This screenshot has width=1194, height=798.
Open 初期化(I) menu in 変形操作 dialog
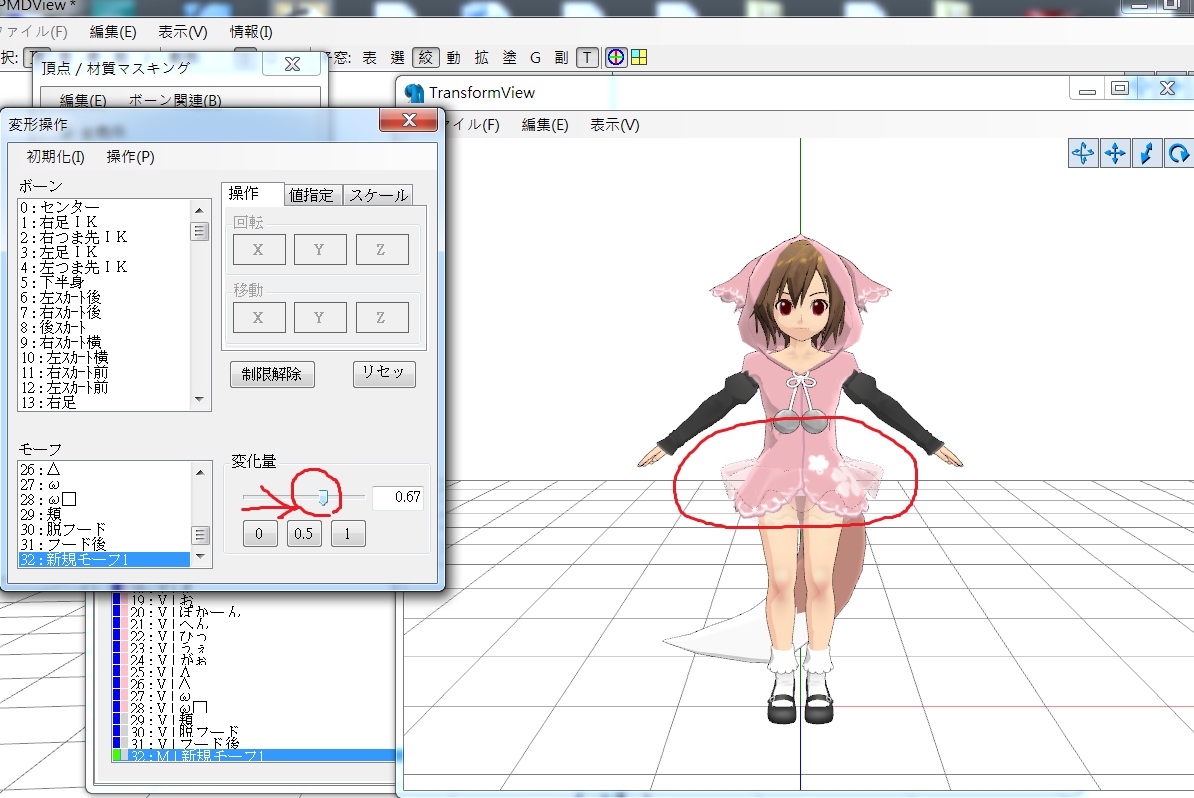56,157
